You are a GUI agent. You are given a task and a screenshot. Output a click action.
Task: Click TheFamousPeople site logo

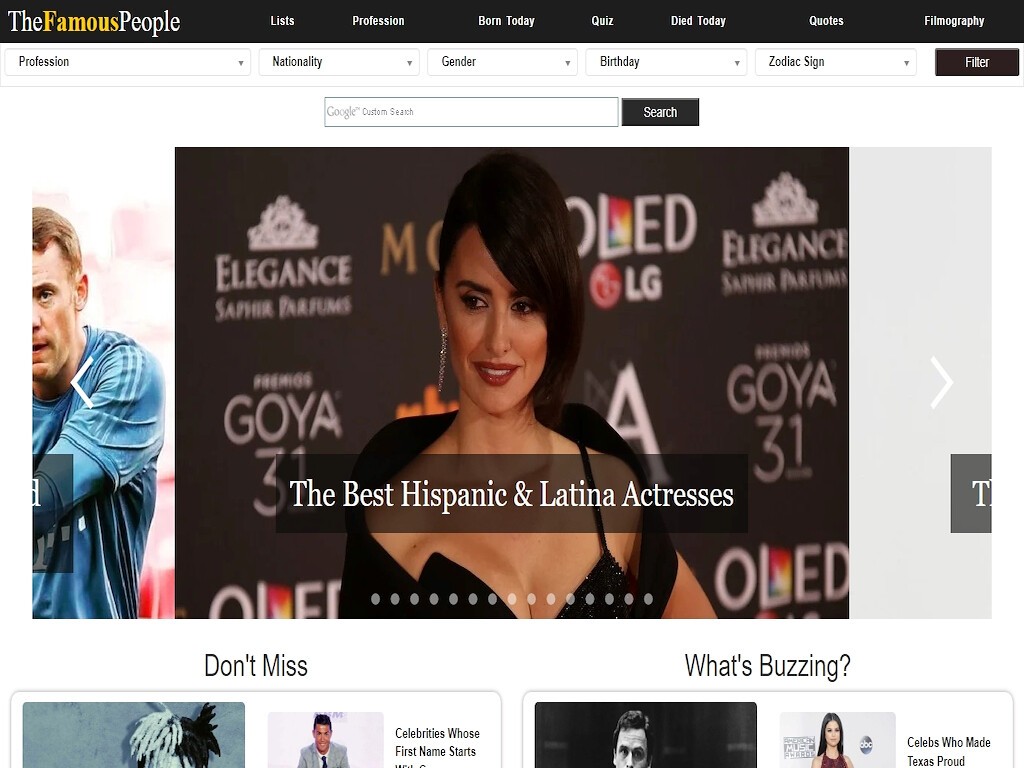click(x=94, y=22)
